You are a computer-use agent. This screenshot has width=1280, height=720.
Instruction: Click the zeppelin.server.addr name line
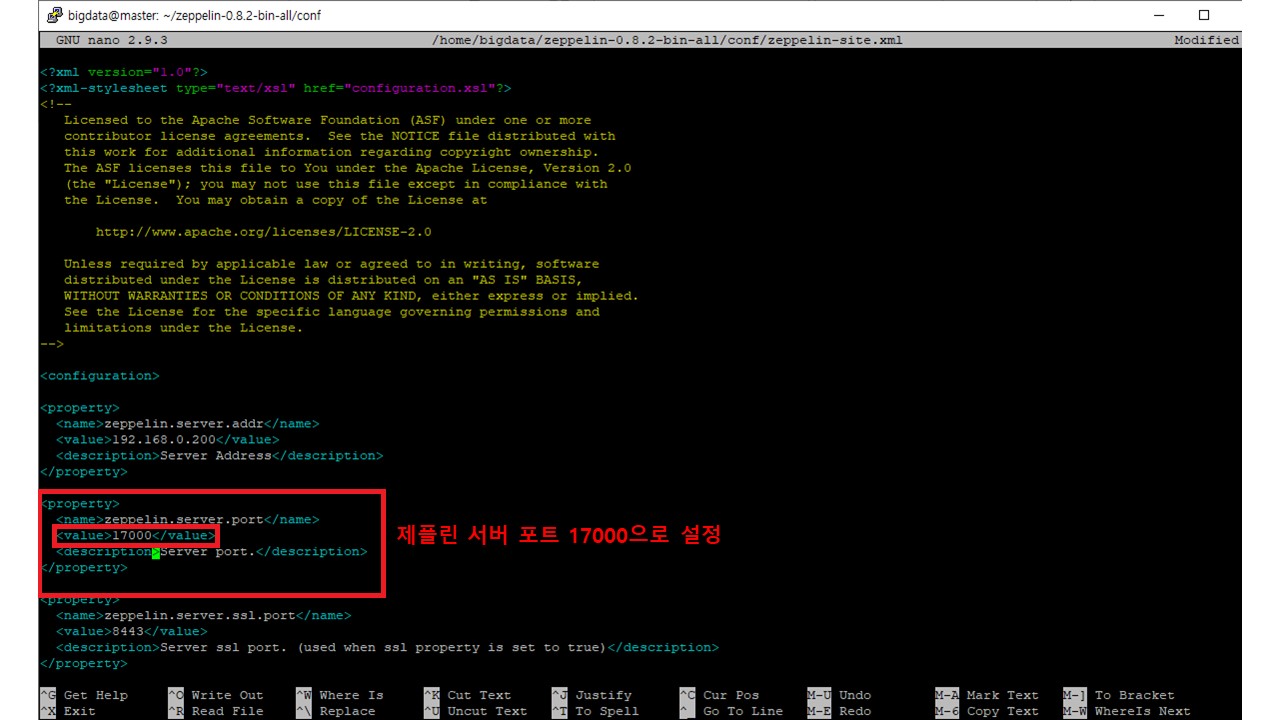[x=188, y=424]
